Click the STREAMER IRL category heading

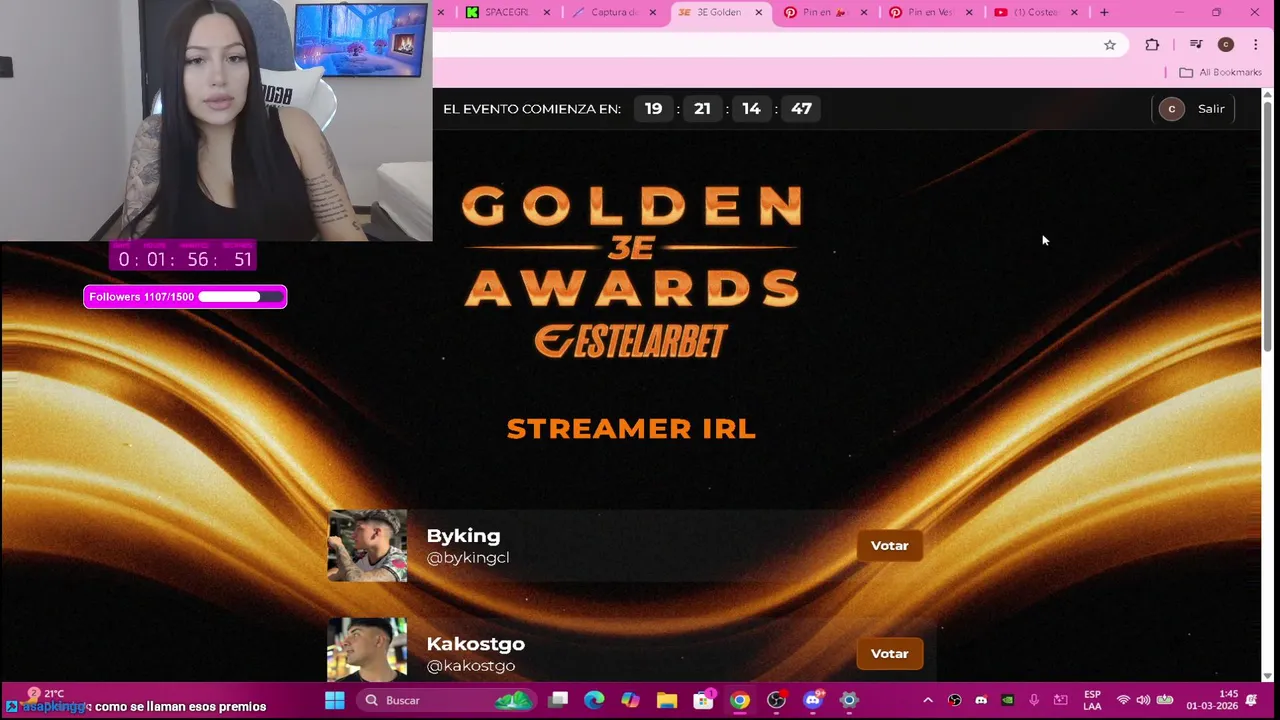631,429
